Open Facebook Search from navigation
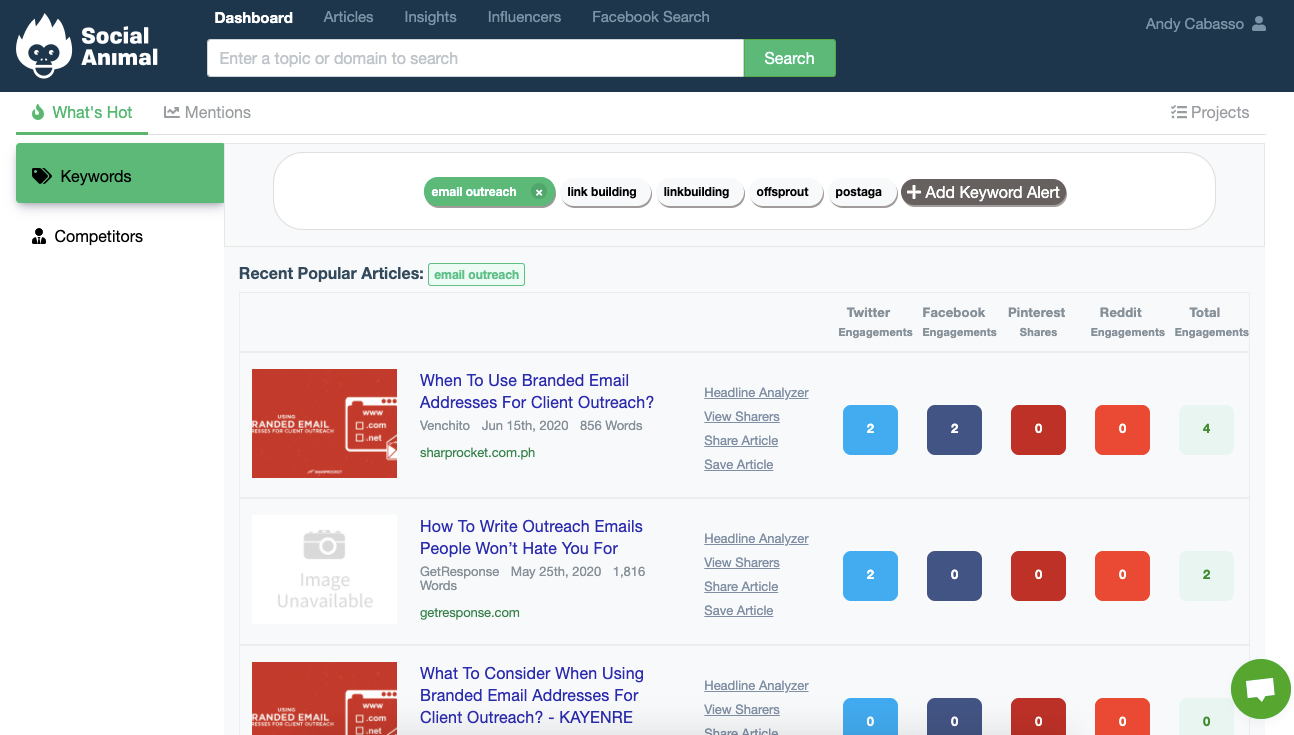 pyautogui.click(x=651, y=17)
